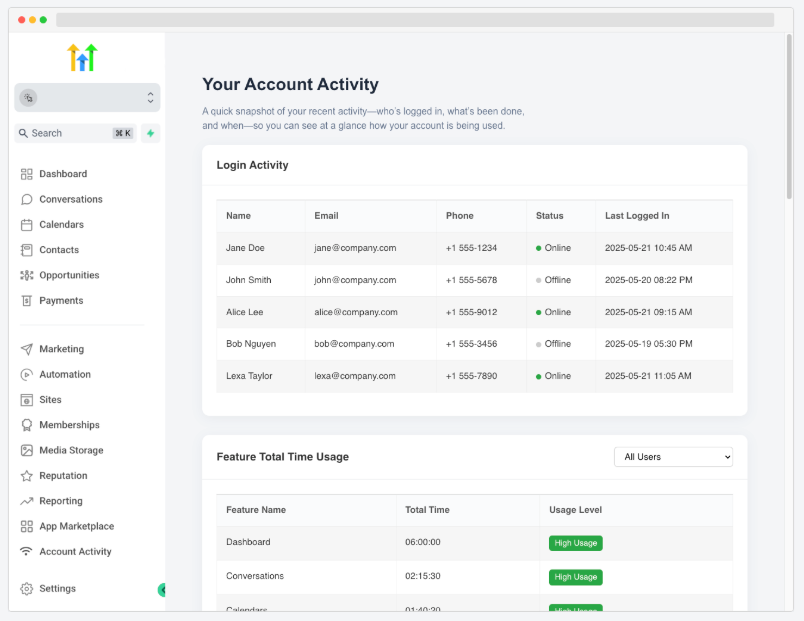Click the Conversations chat bubble icon
The width and height of the screenshot is (804, 621).
27,199
